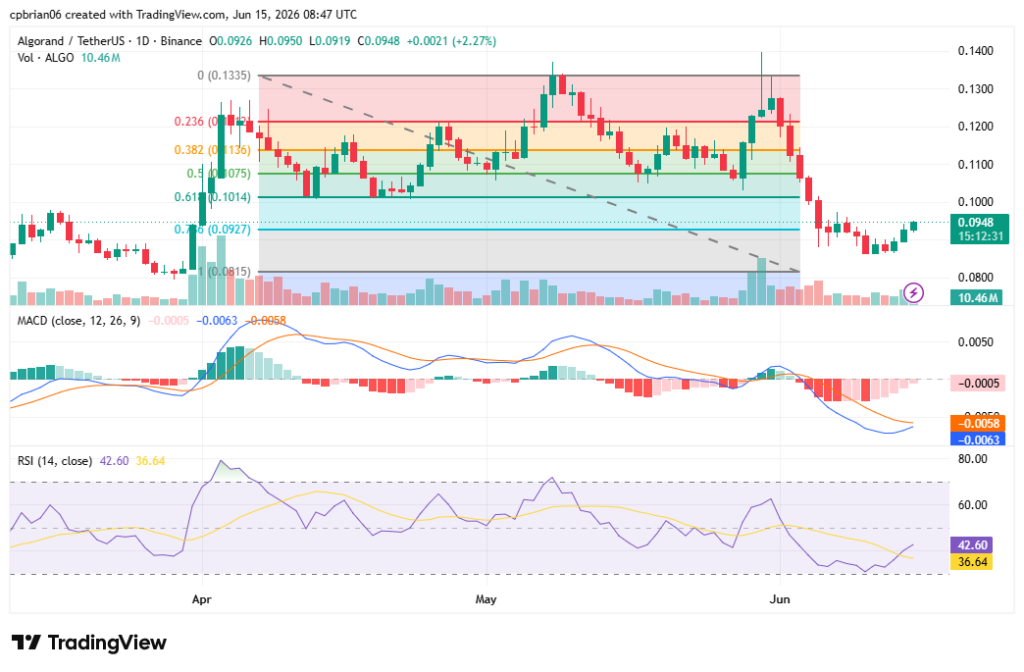Click the blue MACD value tag -0.0063
Viewport: 1024px width, 672px height.
pyautogui.click(x=978, y=440)
